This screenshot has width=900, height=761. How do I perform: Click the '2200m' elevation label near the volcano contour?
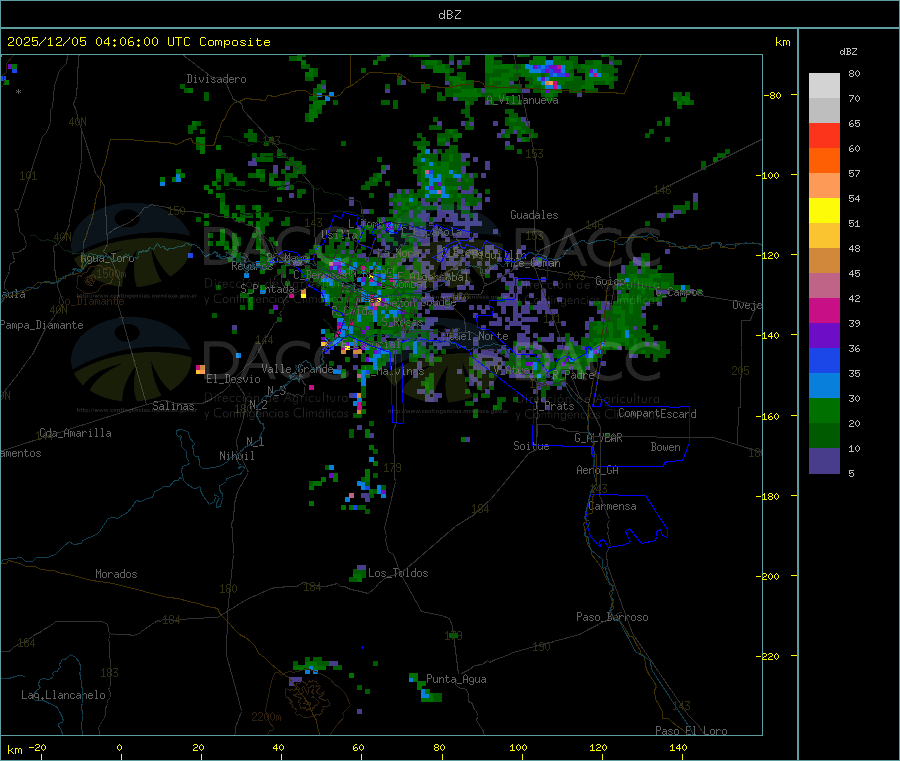coord(266,717)
